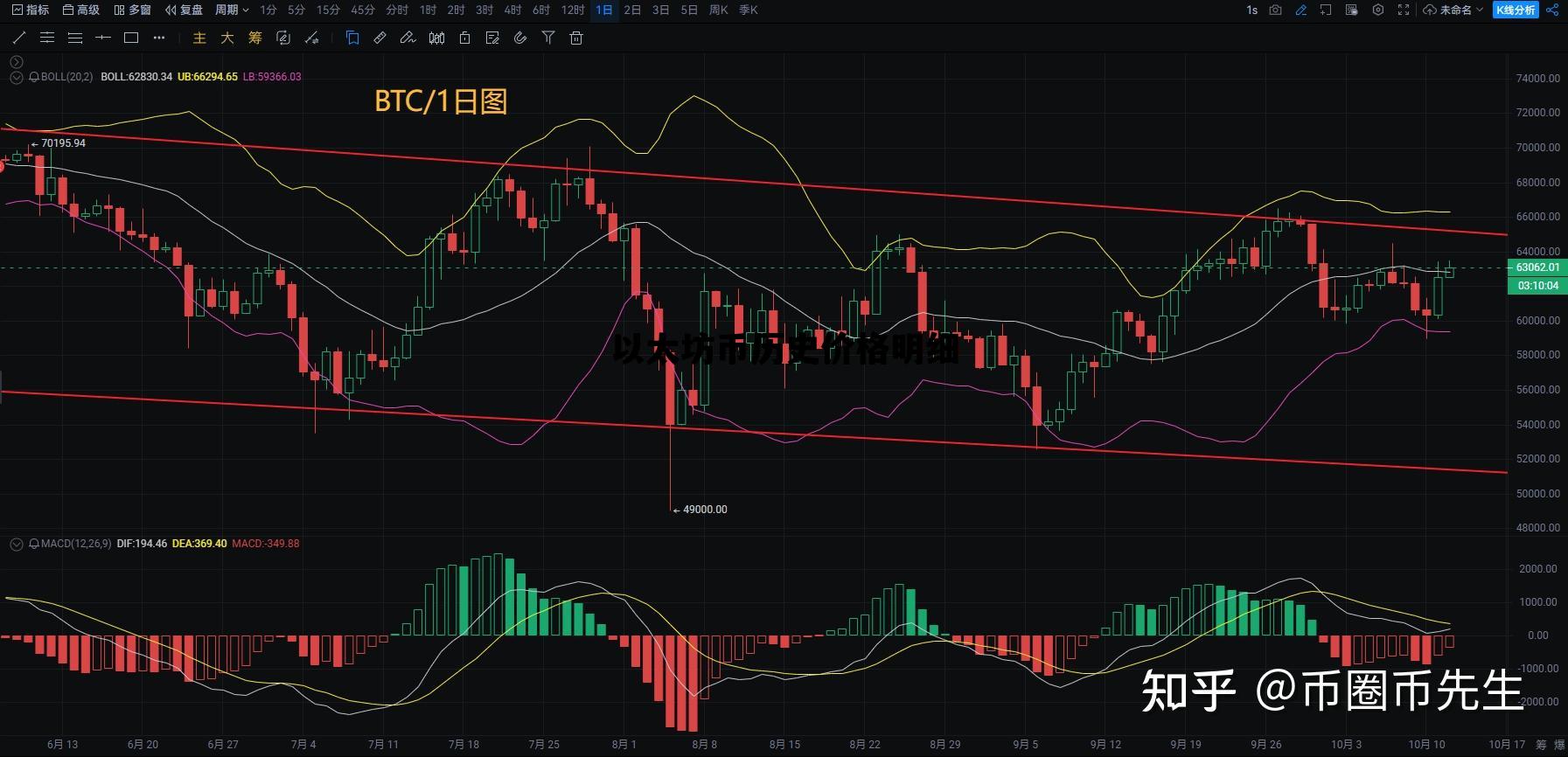Open the 高级 advanced menu

[81, 10]
